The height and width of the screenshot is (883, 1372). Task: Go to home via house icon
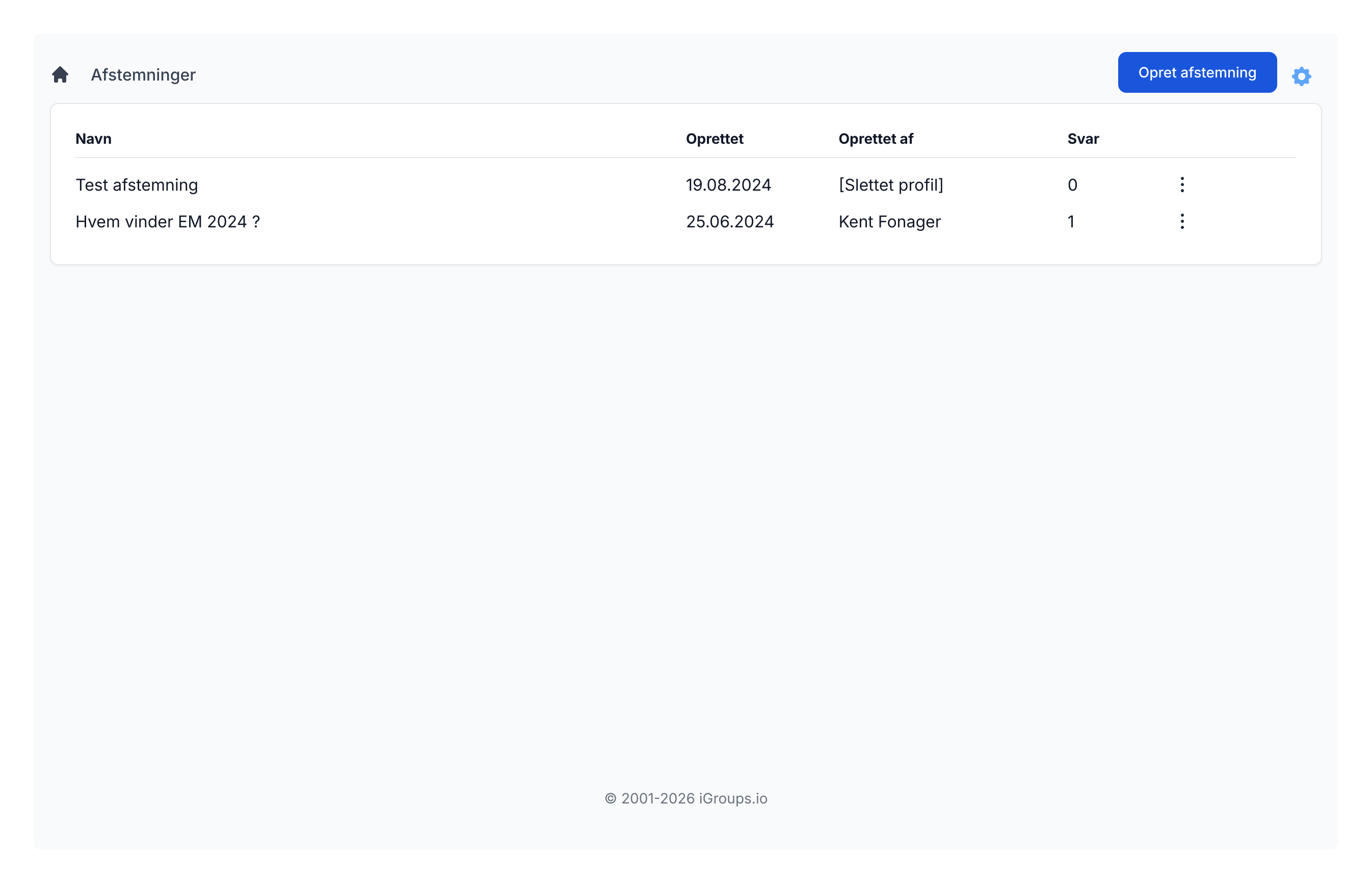(60, 74)
